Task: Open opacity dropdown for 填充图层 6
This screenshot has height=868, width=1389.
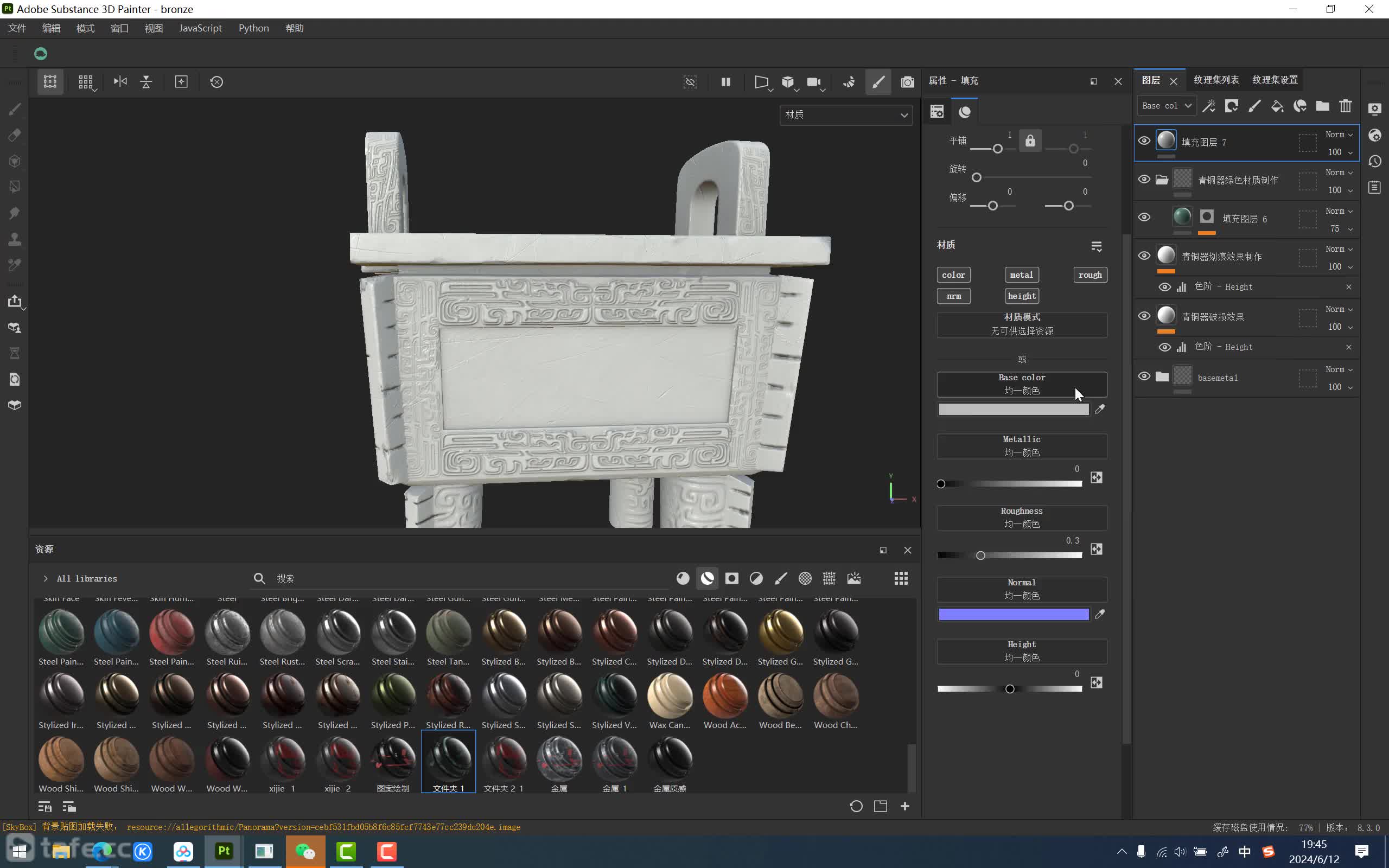Action: click(1342, 228)
